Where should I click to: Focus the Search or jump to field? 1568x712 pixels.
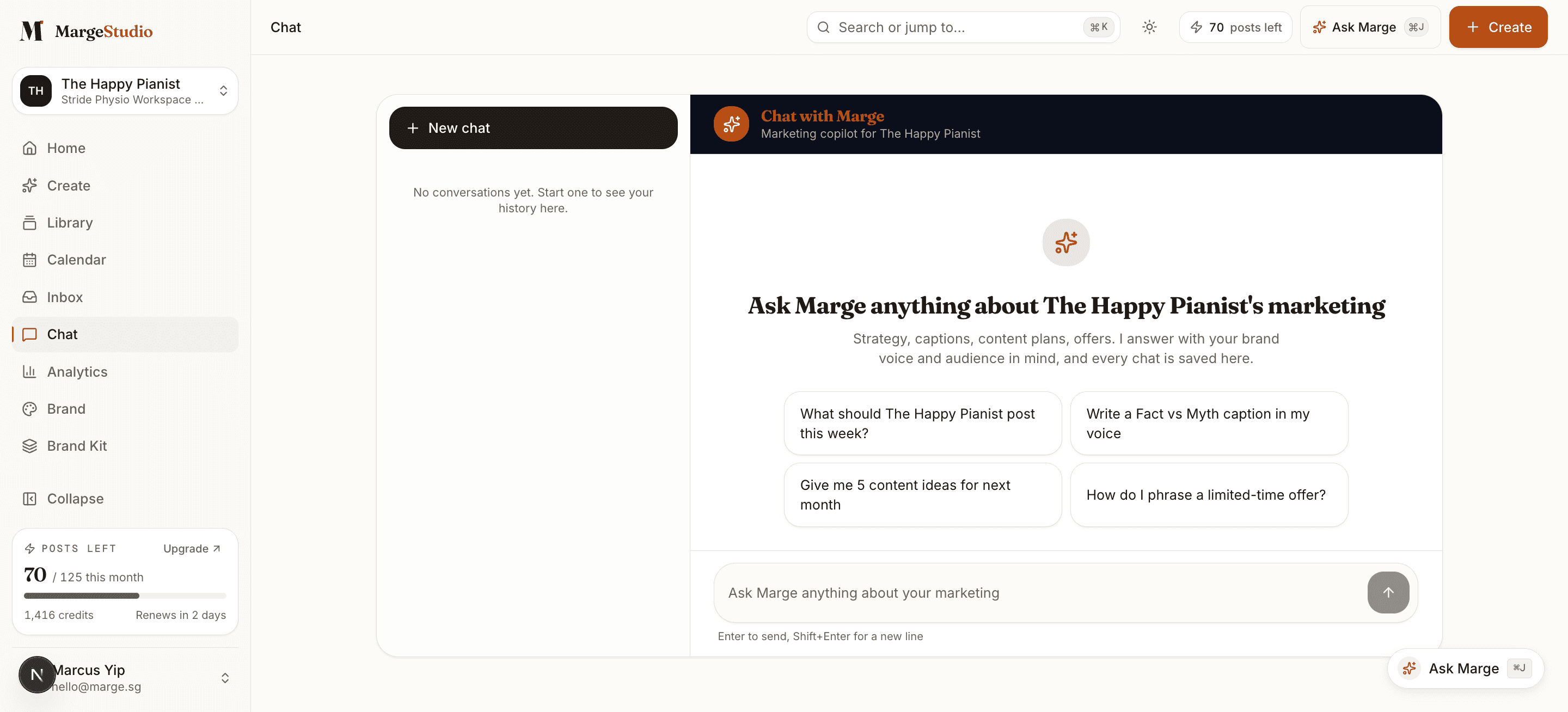pyautogui.click(x=963, y=27)
